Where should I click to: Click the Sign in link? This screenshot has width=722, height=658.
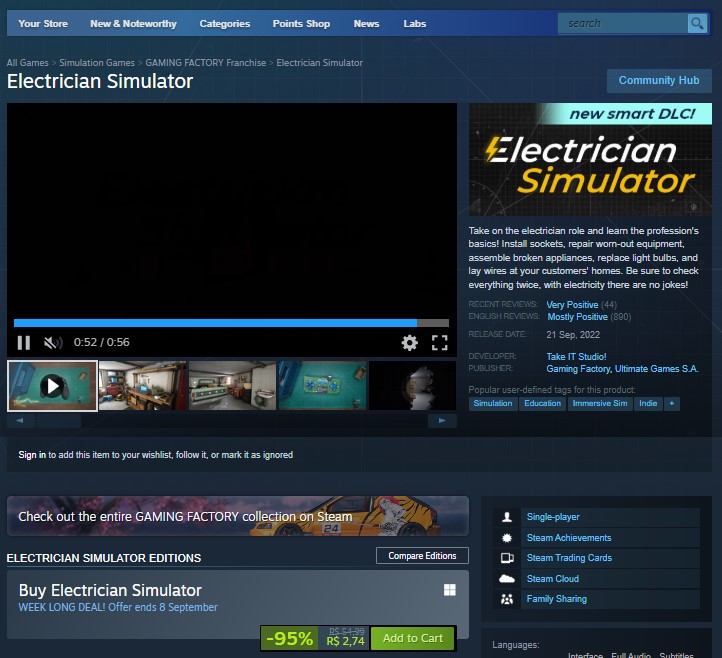coord(32,455)
